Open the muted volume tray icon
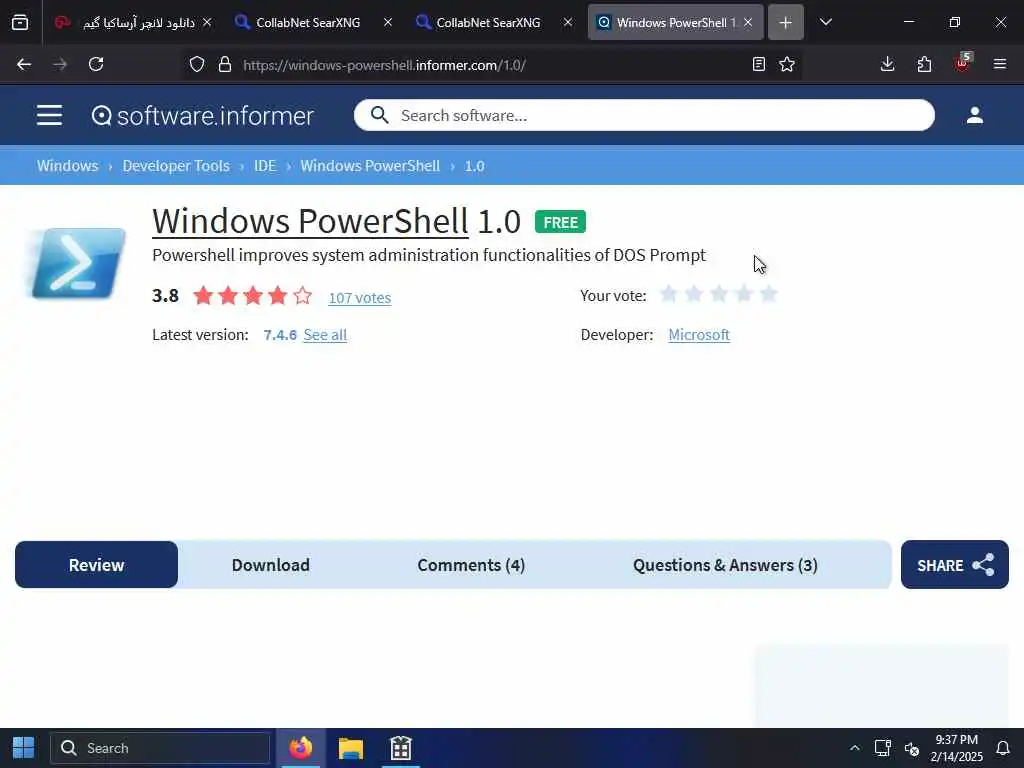The image size is (1024, 768). [912, 748]
